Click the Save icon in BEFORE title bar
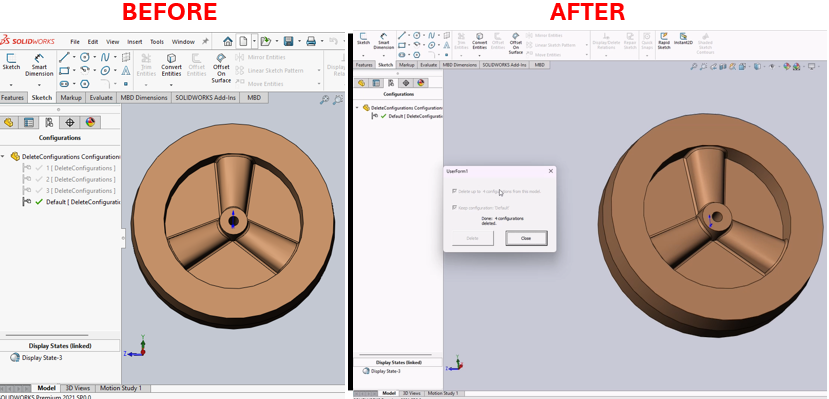This screenshot has width=829, height=399. click(289, 41)
